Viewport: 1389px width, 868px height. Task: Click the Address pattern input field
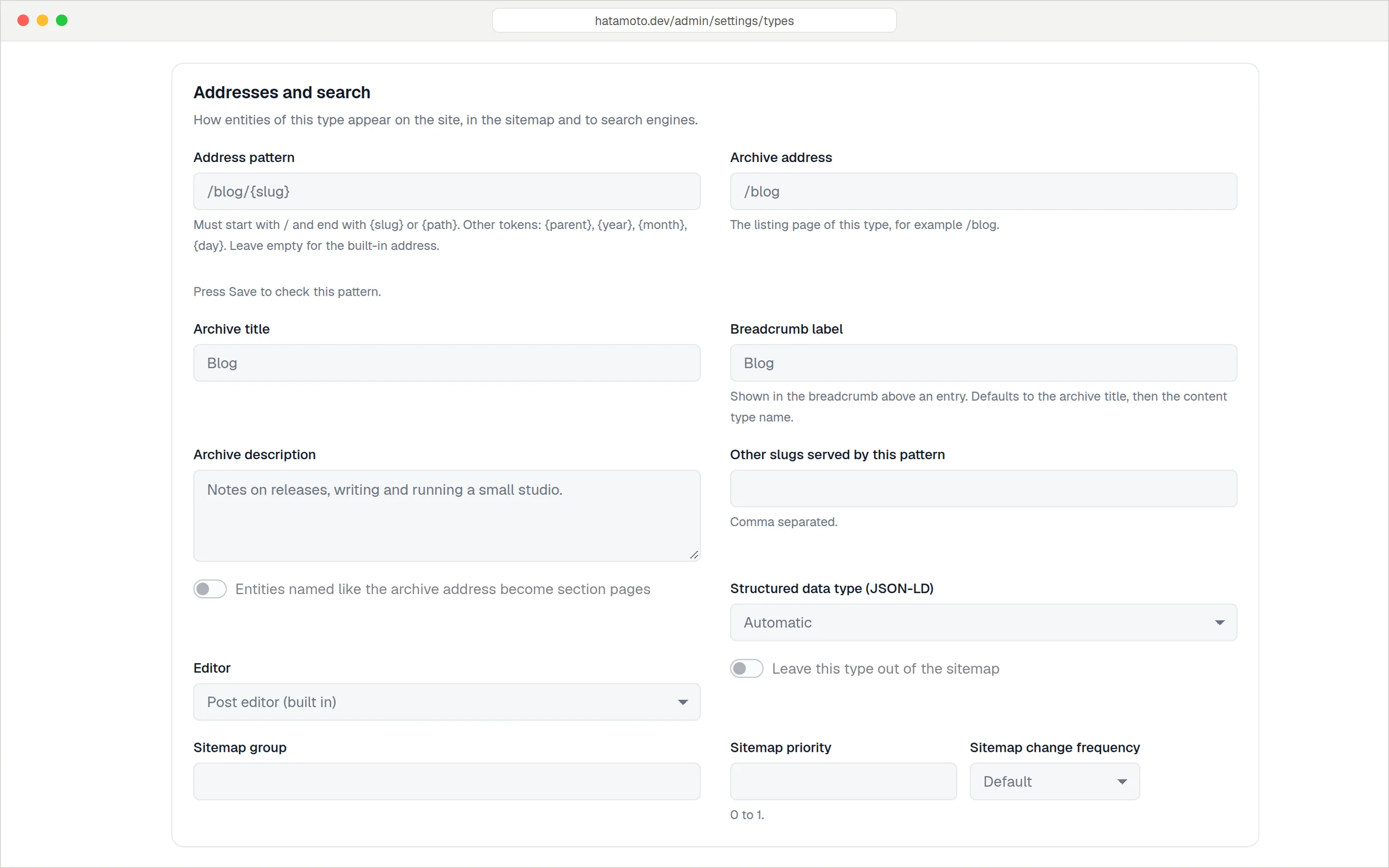tap(447, 191)
